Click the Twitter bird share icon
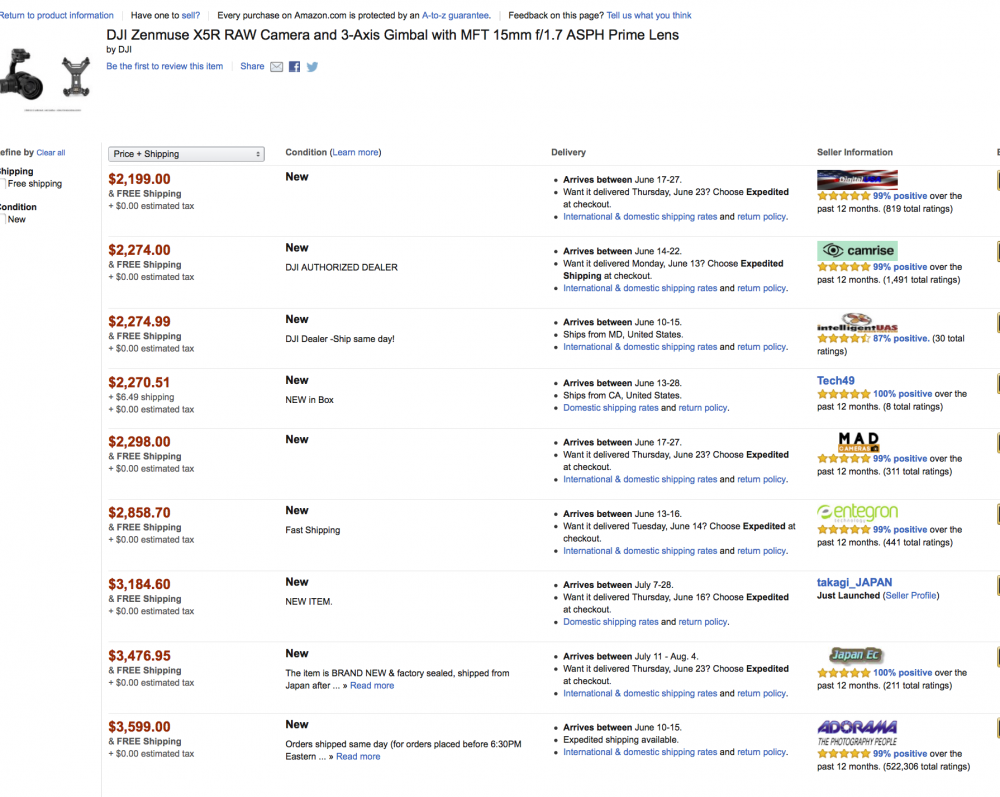 (312, 67)
